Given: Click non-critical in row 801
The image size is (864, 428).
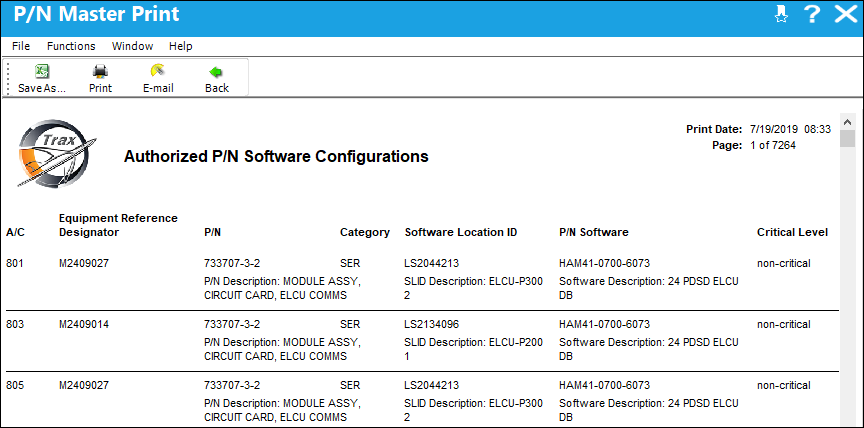Looking at the screenshot, I should click(x=784, y=263).
